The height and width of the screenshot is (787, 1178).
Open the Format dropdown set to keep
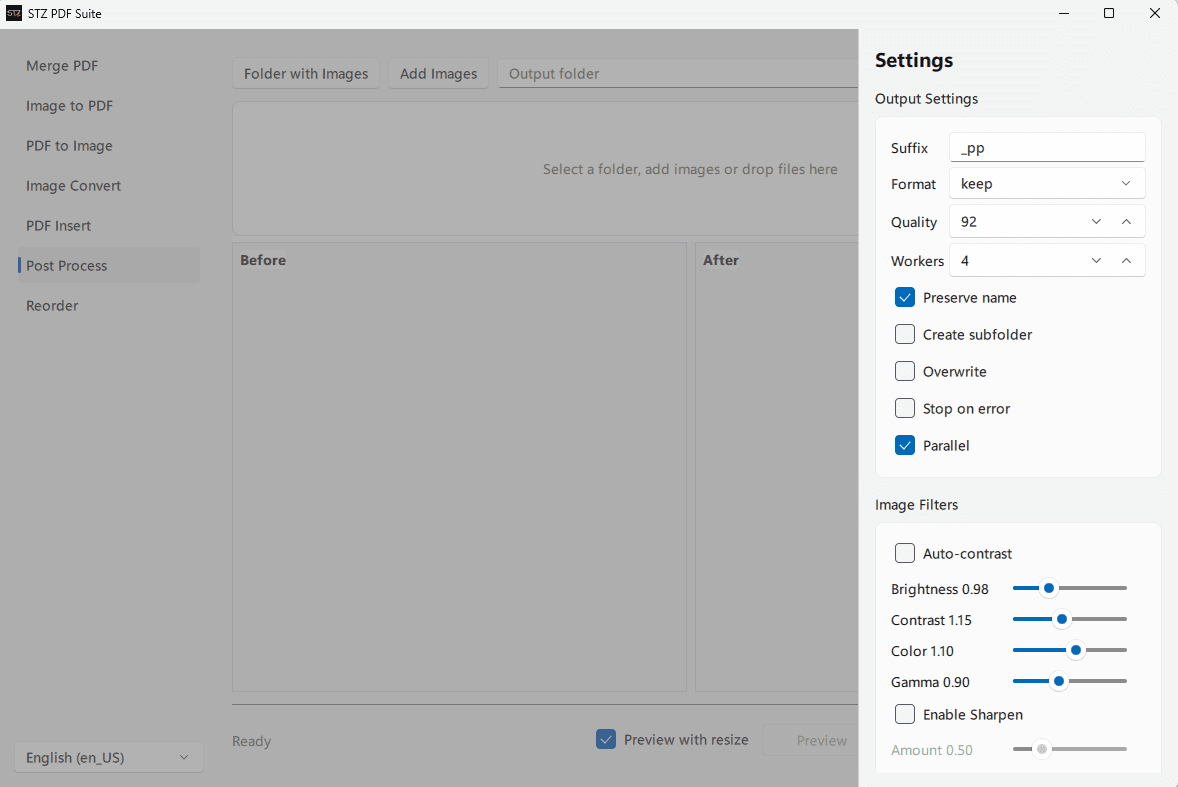(1047, 184)
